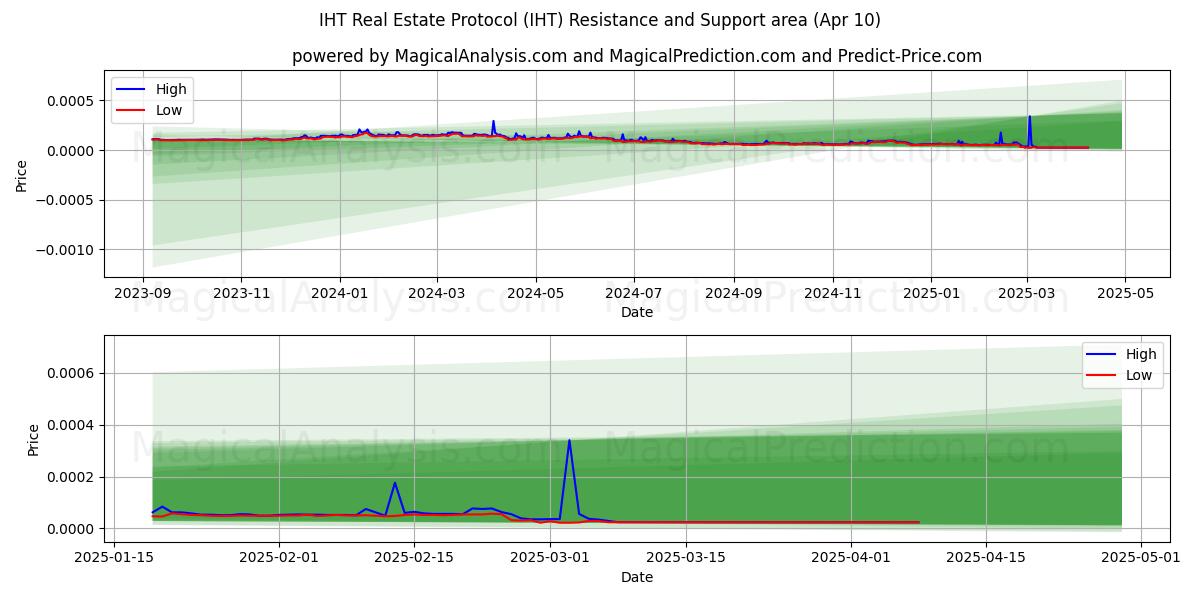Click the 2025-03-15 tick label in bottom chart
Image resolution: width=1200 pixels, height=600 pixels.
point(685,558)
